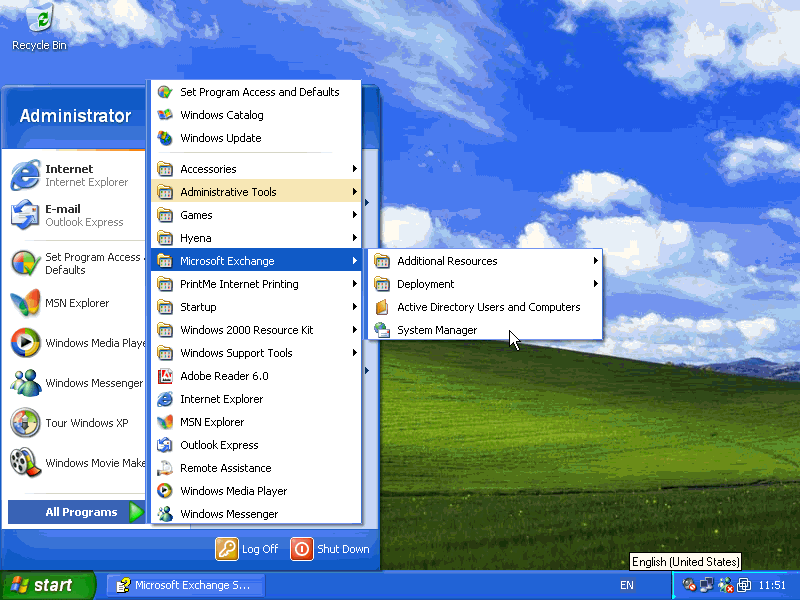Expand the Accessories folder

coord(256,169)
